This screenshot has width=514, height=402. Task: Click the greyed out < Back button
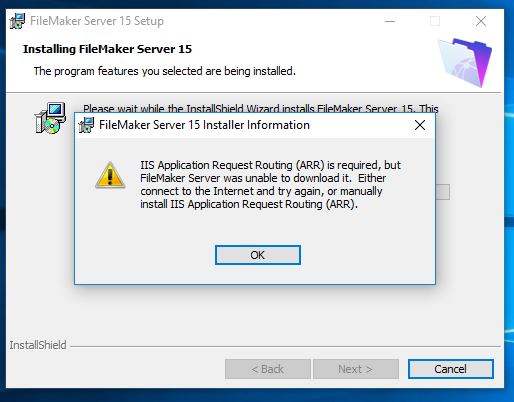coord(268,369)
